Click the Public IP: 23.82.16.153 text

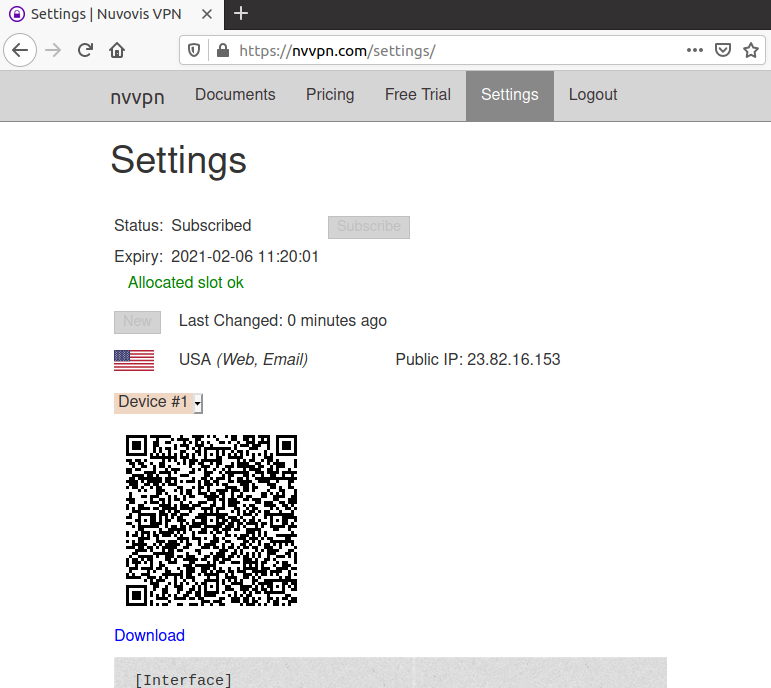click(477, 359)
